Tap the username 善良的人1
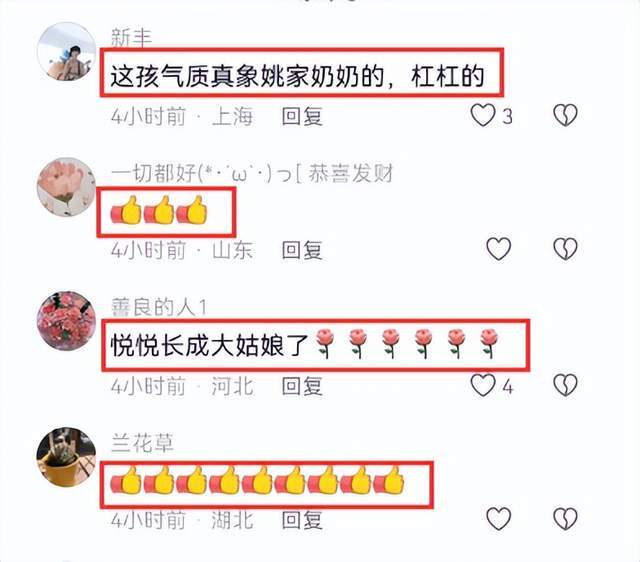Screen dimensions: 640x562 (x=159, y=307)
